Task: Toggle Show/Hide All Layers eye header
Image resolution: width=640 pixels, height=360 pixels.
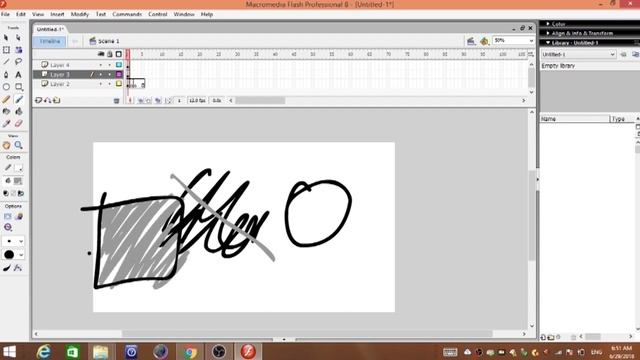Action: coord(101,54)
